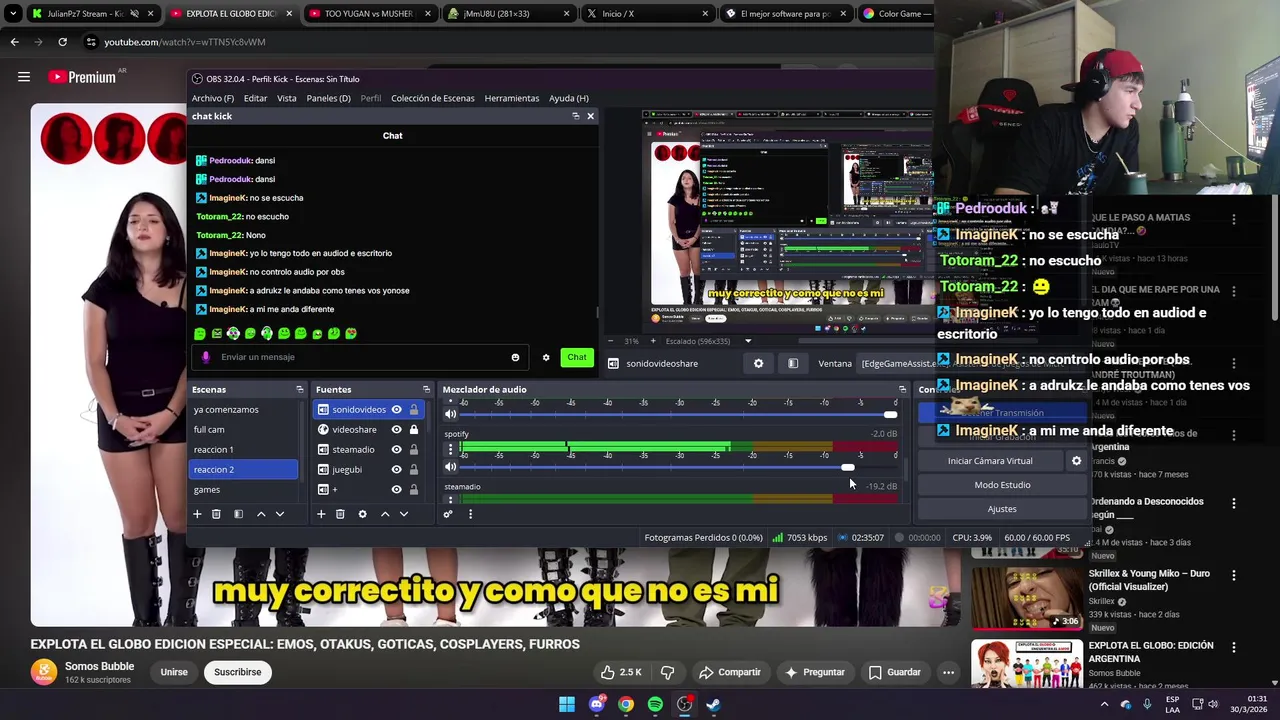Viewport: 1280px width, 720px height.
Task: Undock the Mezclador de audio panel
Action: point(902,389)
